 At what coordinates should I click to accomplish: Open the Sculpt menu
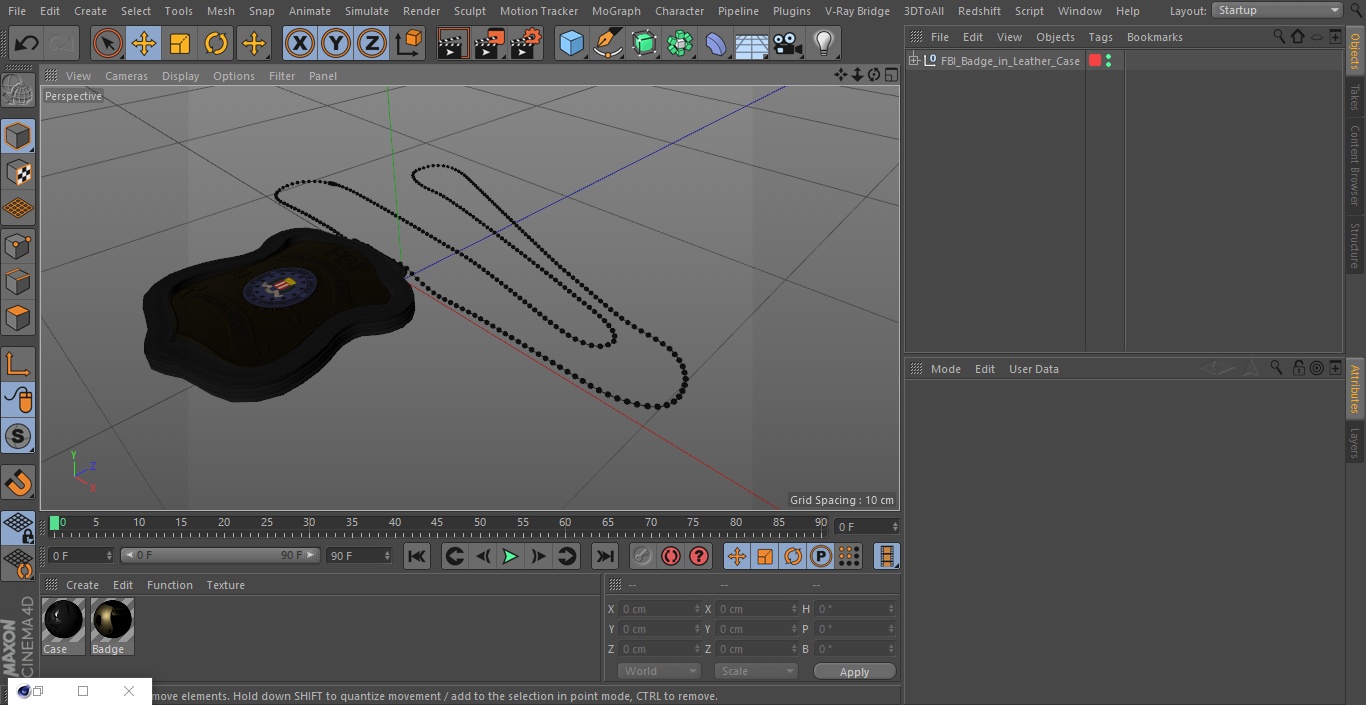469,11
